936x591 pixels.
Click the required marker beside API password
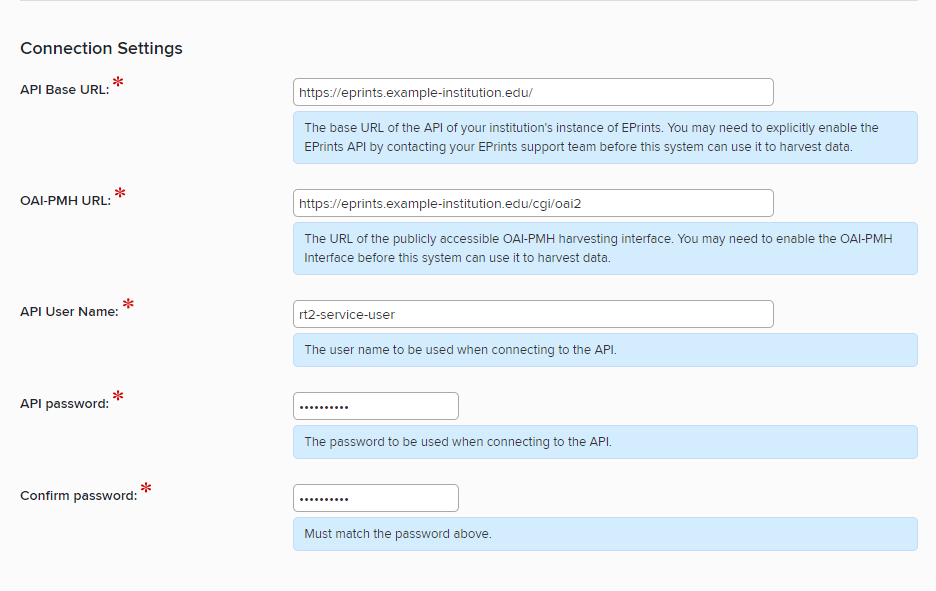(118, 397)
